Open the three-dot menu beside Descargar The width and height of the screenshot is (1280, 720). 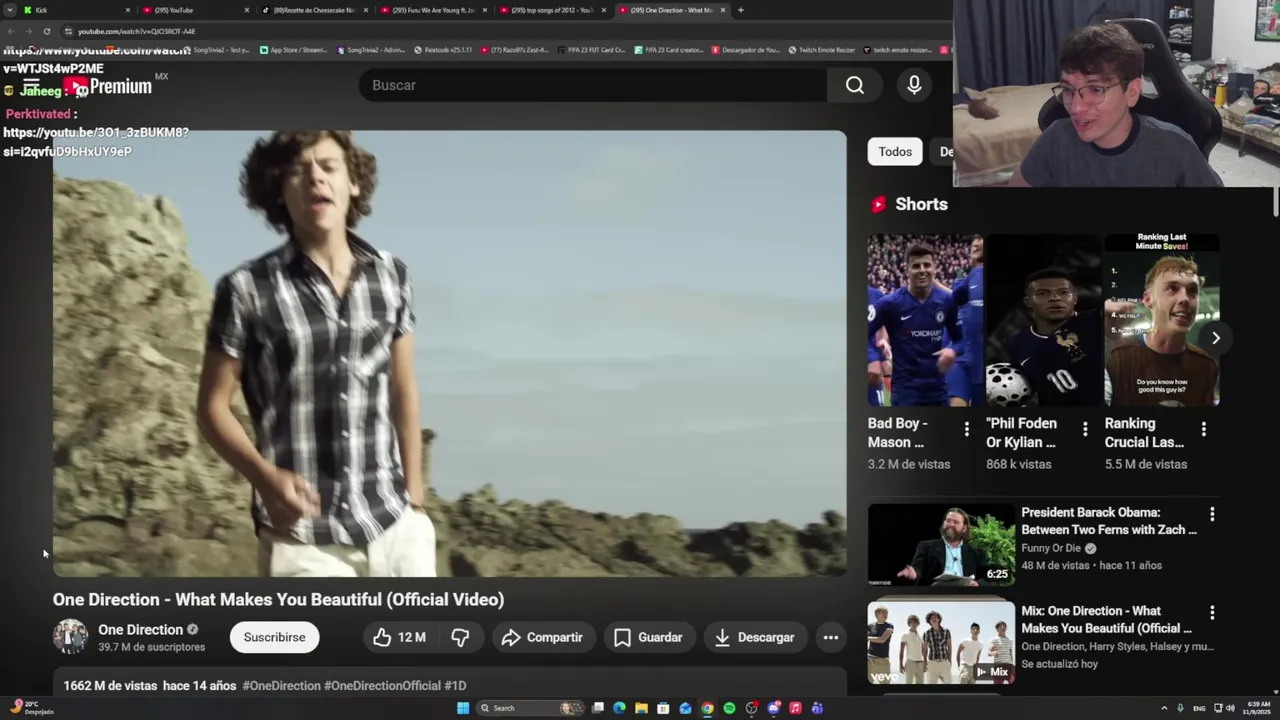click(831, 637)
